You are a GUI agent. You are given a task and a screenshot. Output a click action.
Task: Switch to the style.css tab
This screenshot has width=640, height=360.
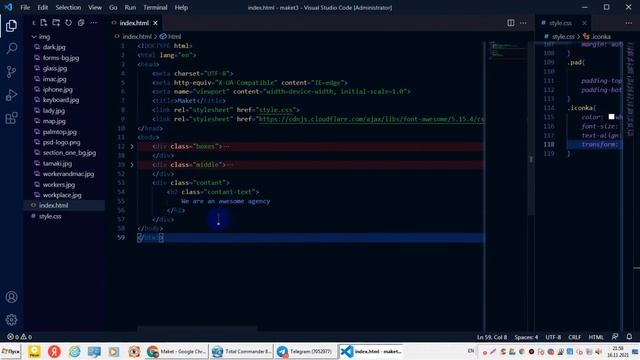[x=560, y=23]
